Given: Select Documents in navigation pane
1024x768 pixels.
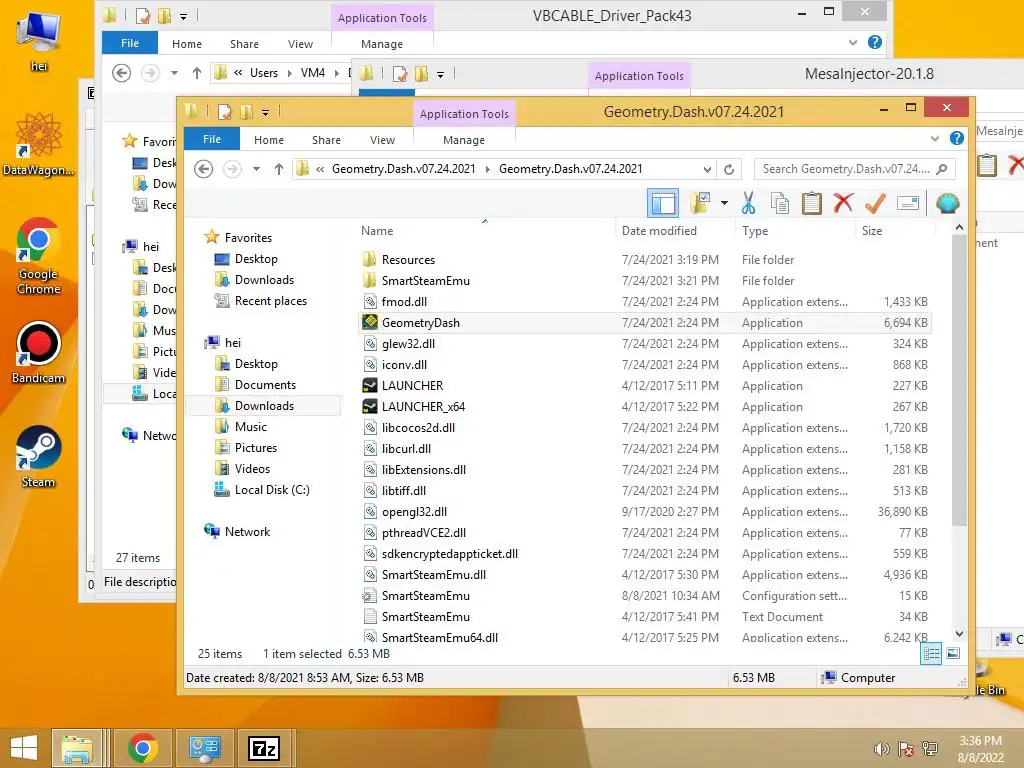Looking at the screenshot, I should pyautogui.click(x=265, y=385).
